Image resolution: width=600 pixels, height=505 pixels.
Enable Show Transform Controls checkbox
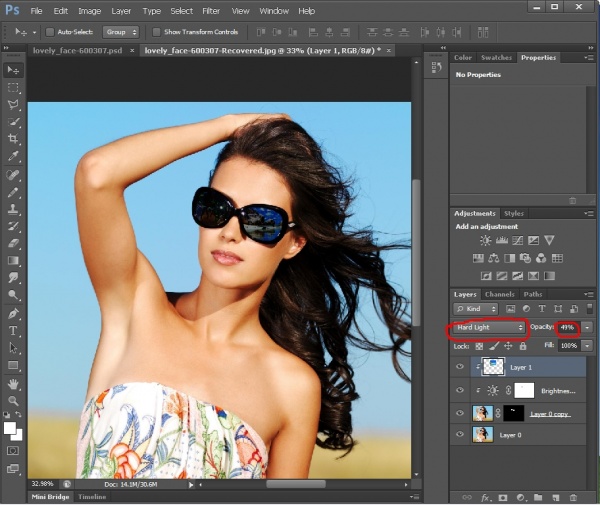157,32
